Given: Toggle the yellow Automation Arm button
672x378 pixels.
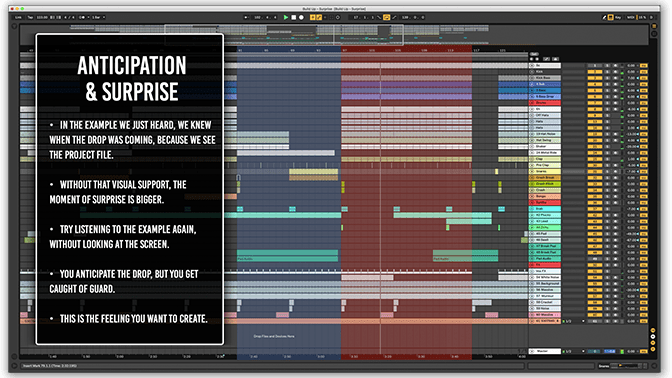Looking at the screenshot, I should 319,18.
